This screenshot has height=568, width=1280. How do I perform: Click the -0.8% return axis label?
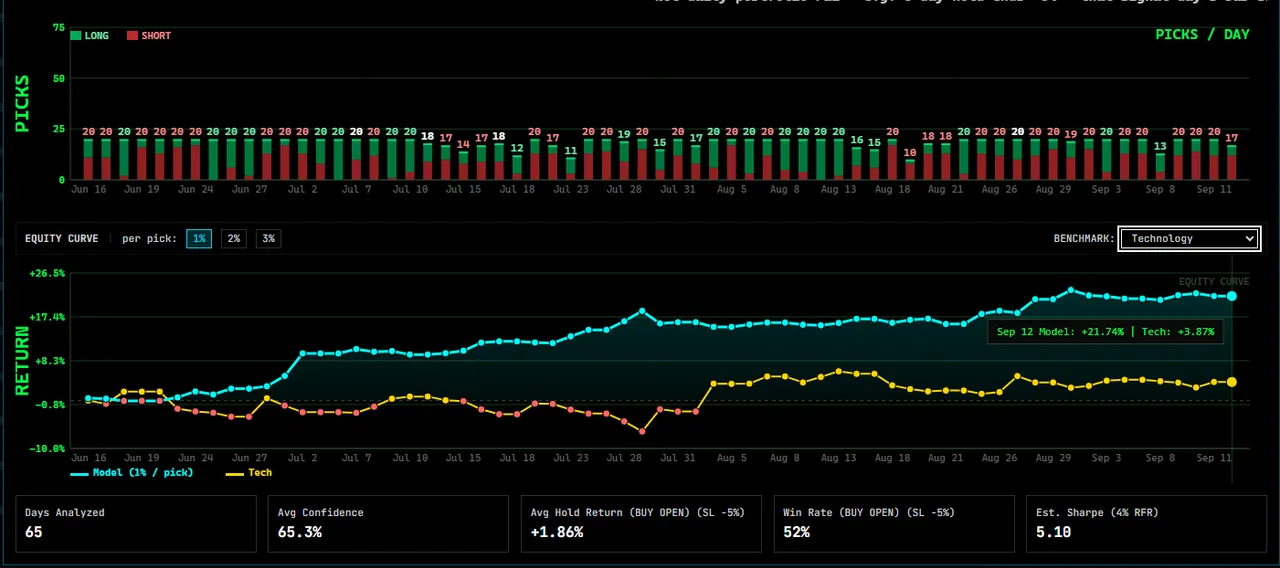(x=50, y=404)
